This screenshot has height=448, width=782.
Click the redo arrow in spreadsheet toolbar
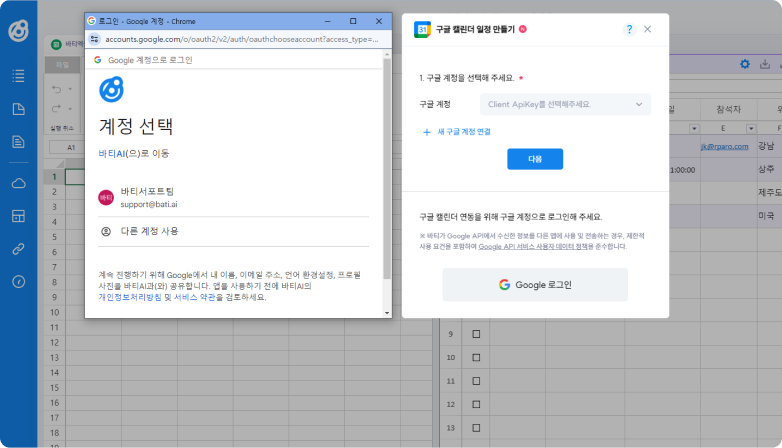56,108
